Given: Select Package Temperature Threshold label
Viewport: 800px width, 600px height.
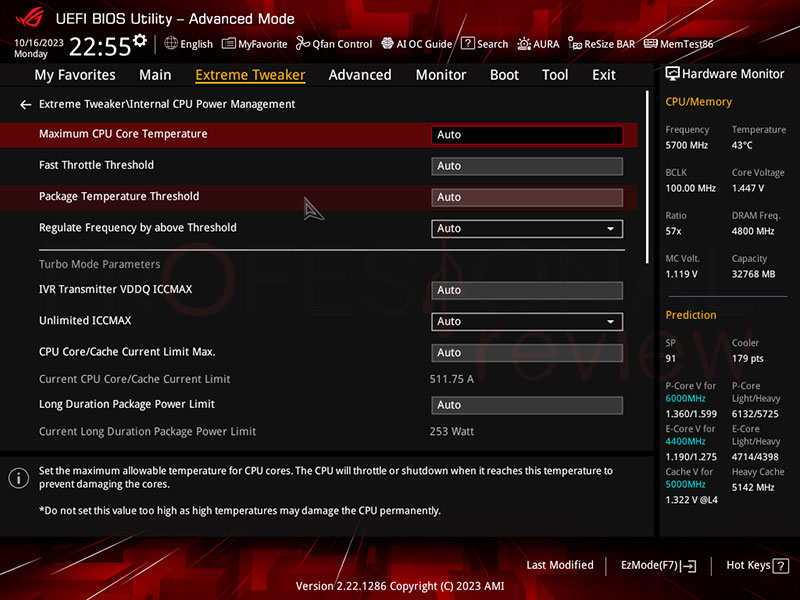Looking at the screenshot, I should pyautogui.click(x=119, y=196).
